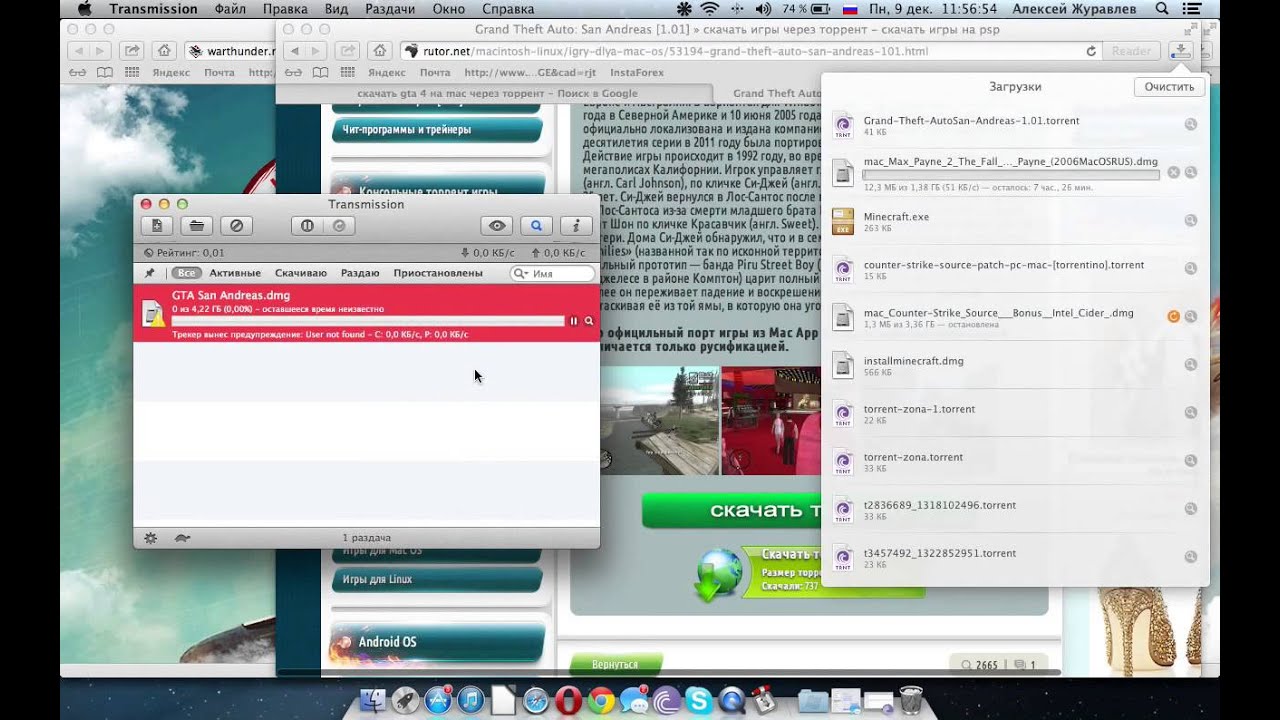Click the share button in rutor Safari window
Viewport: 1280px width, 720px height.
point(347,51)
